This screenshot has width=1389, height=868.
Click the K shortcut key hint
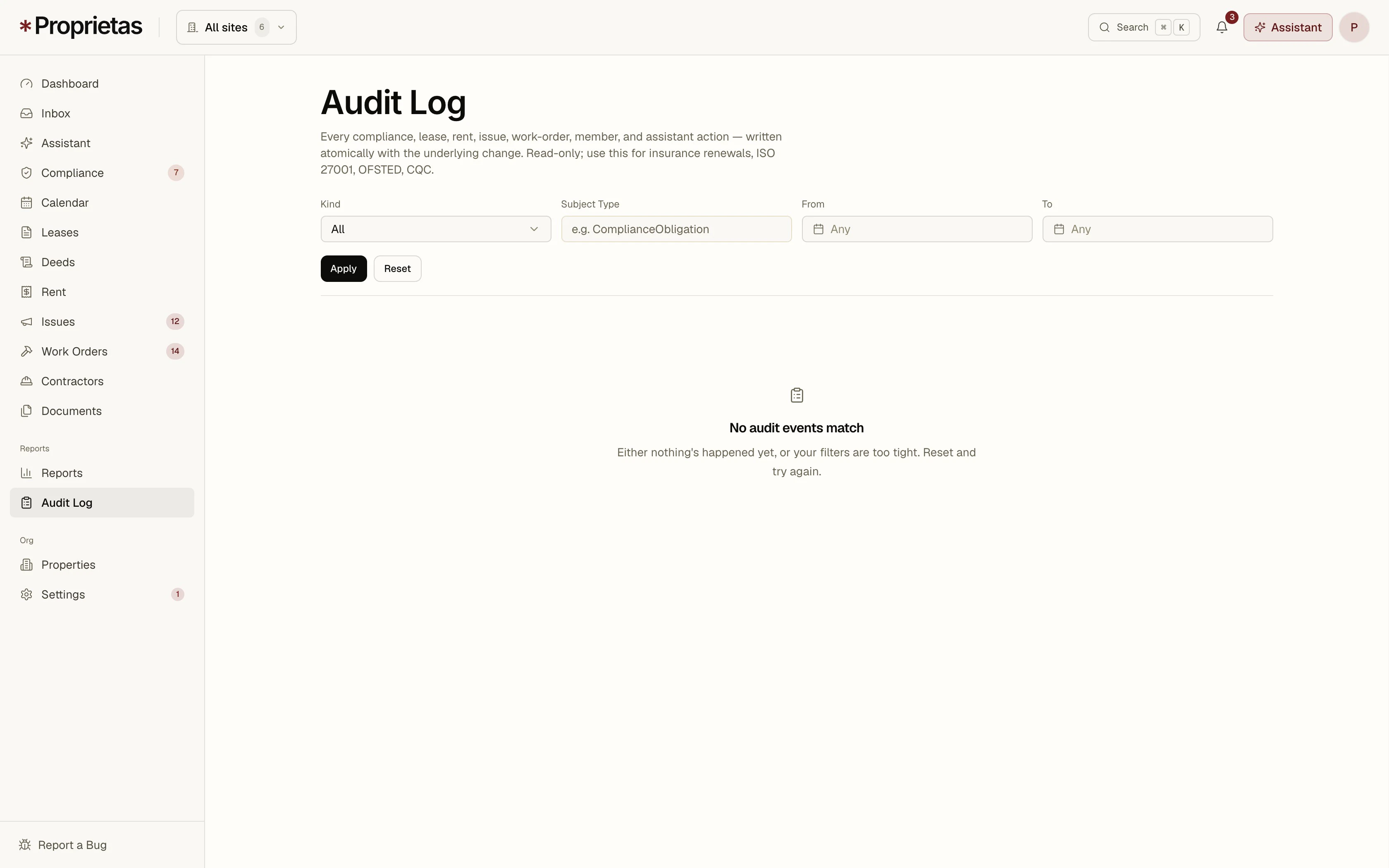(1181, 28)
